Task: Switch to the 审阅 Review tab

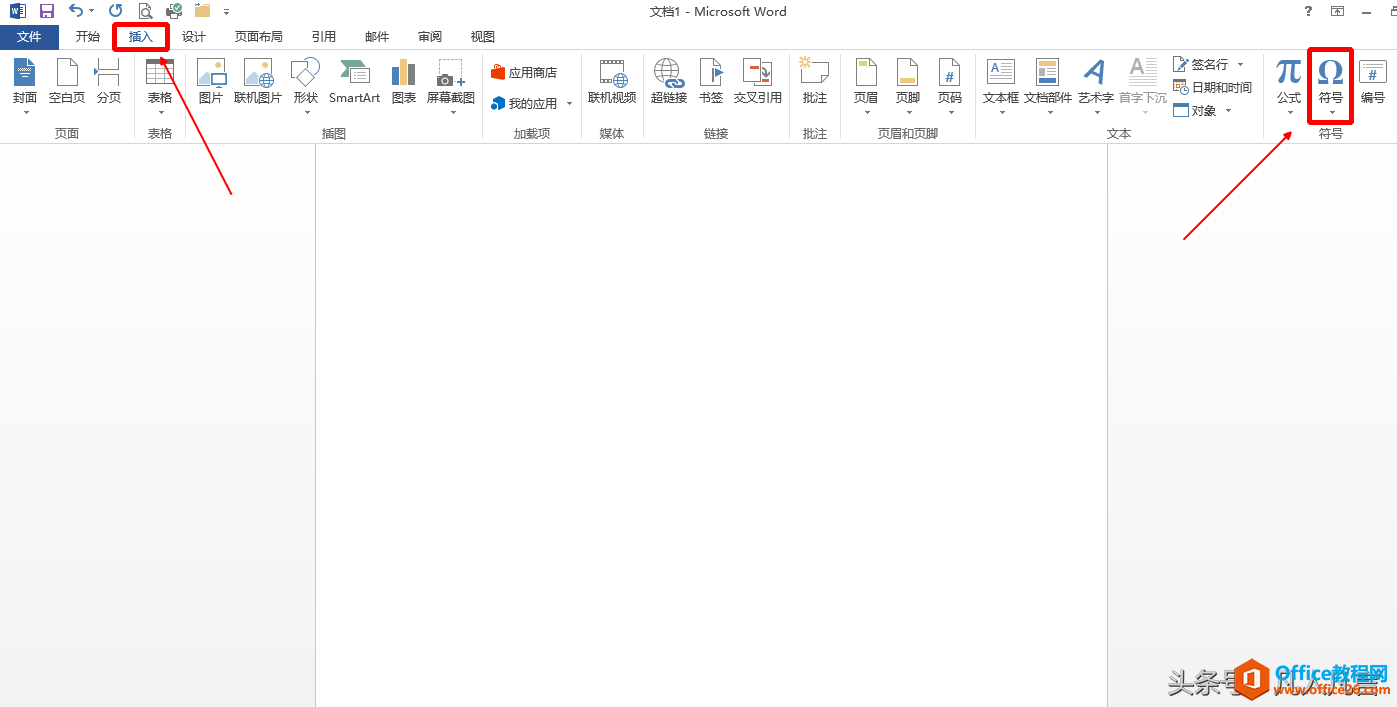Action: pyautogui.click(x=430, y=37)
